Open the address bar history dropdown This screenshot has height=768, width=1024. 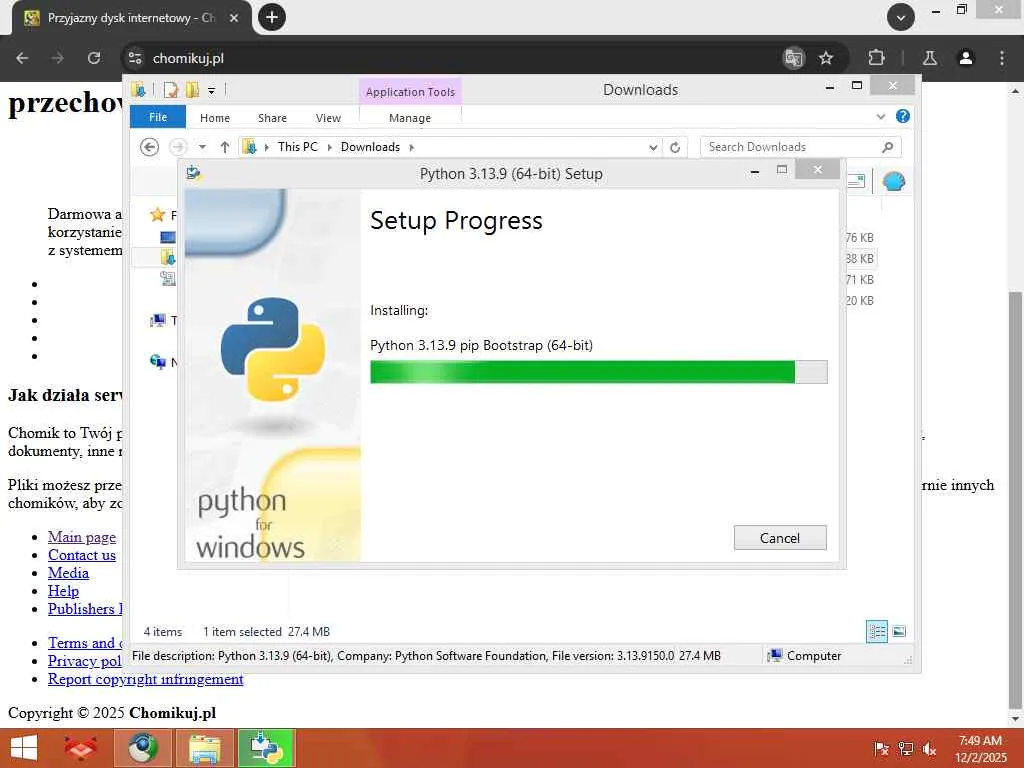coord(652,147)
